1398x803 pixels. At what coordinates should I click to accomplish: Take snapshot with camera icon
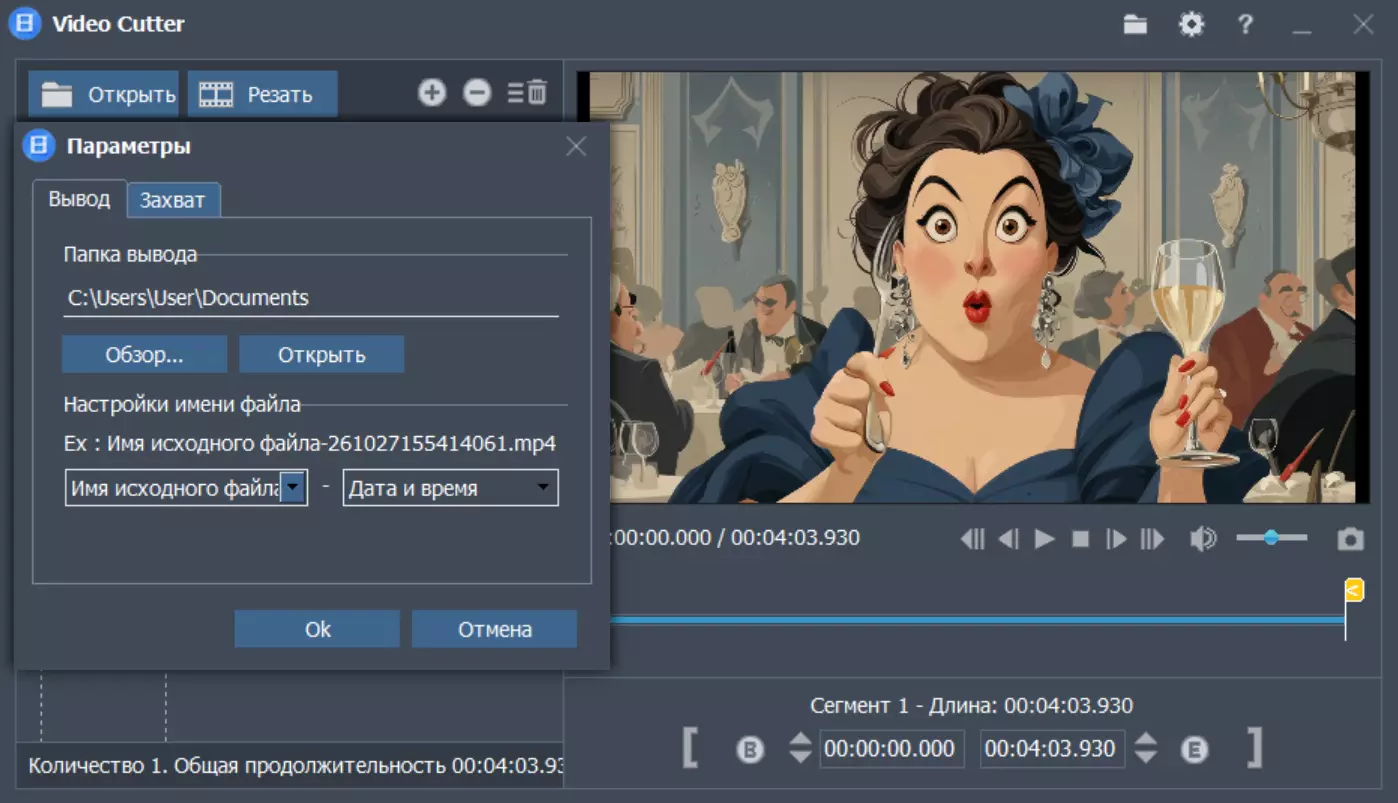(x=1351, y=539)
